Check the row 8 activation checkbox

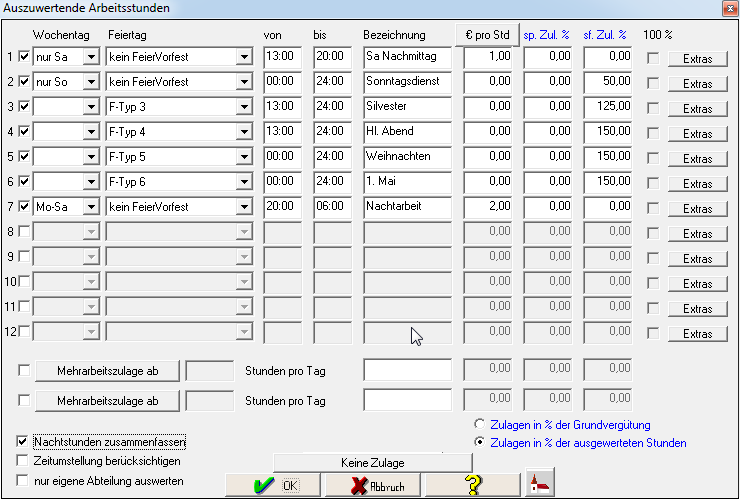click(x=24, y=232)
